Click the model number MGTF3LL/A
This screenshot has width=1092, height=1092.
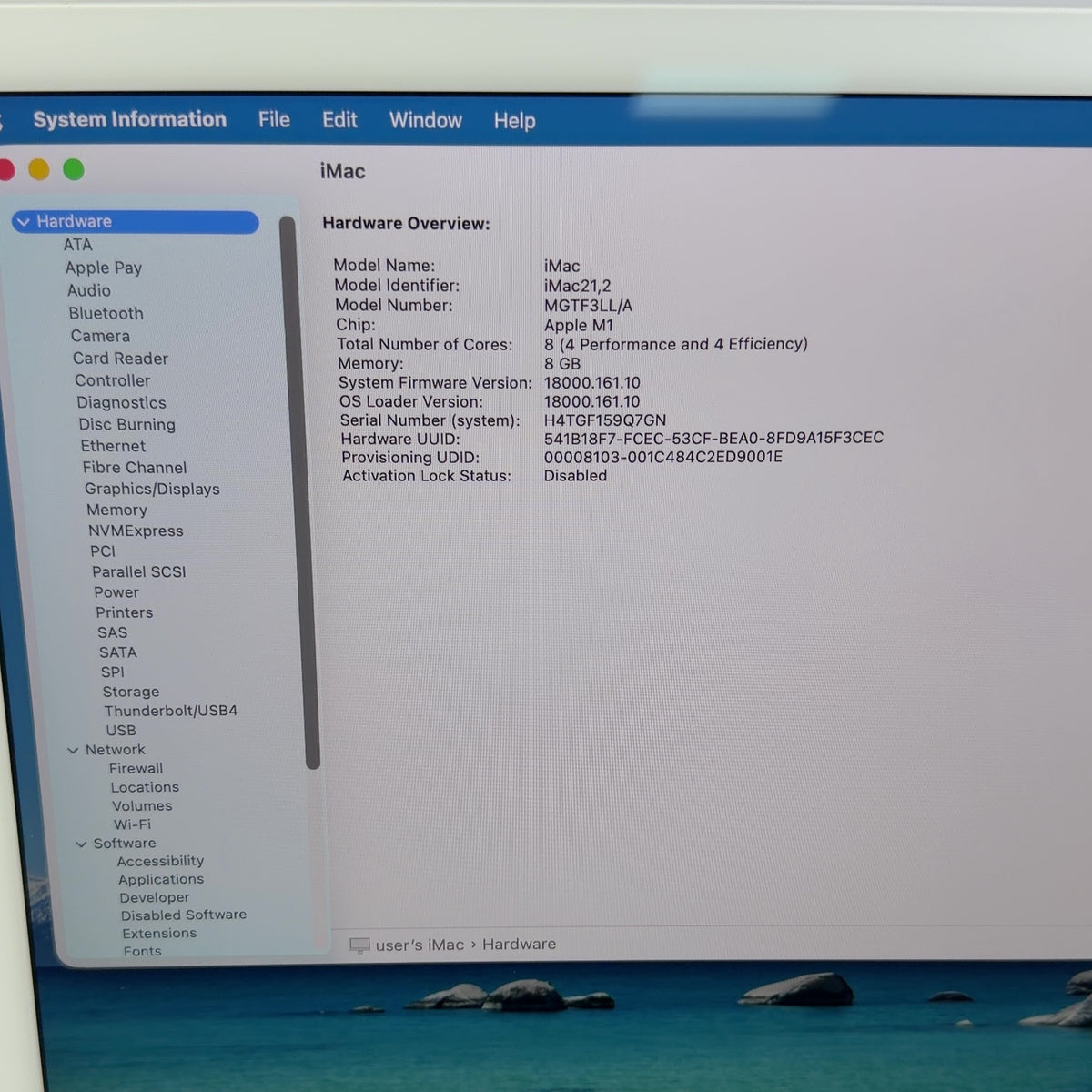588,306
